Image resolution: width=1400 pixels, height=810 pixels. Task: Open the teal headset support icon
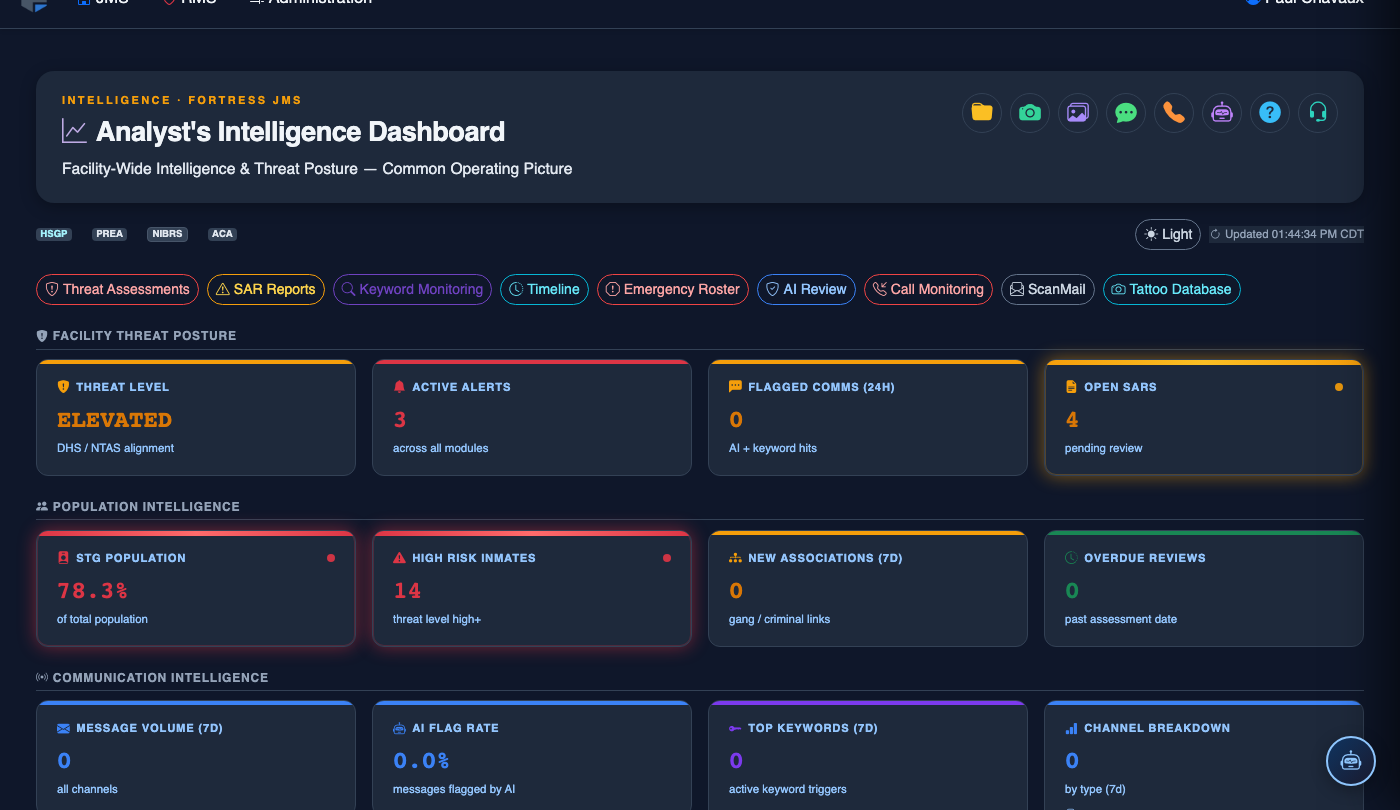1318,113
